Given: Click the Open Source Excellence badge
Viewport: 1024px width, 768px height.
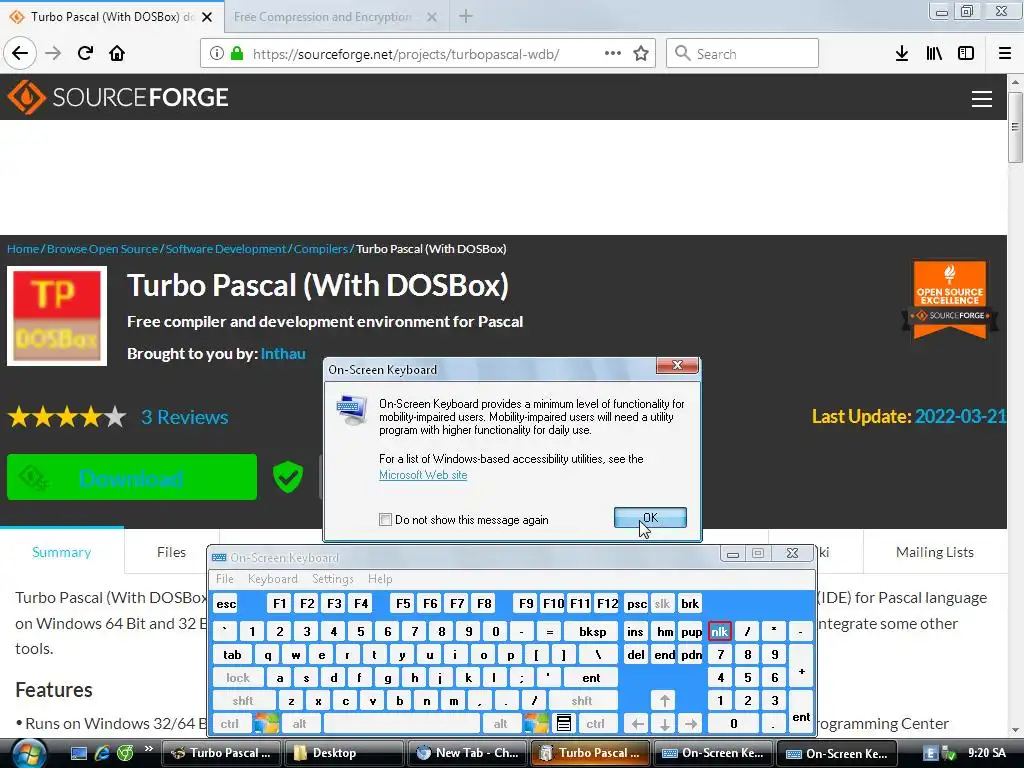Looking at the screenshot, I should (950, 300).
